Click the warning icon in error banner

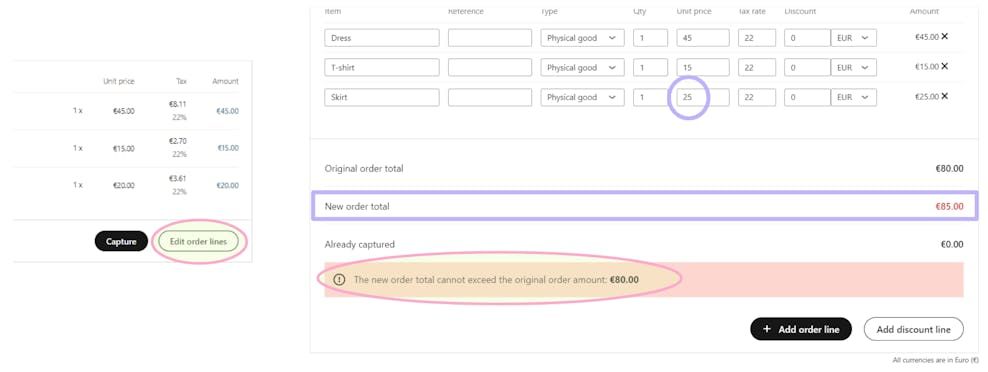tap(339, 279)
